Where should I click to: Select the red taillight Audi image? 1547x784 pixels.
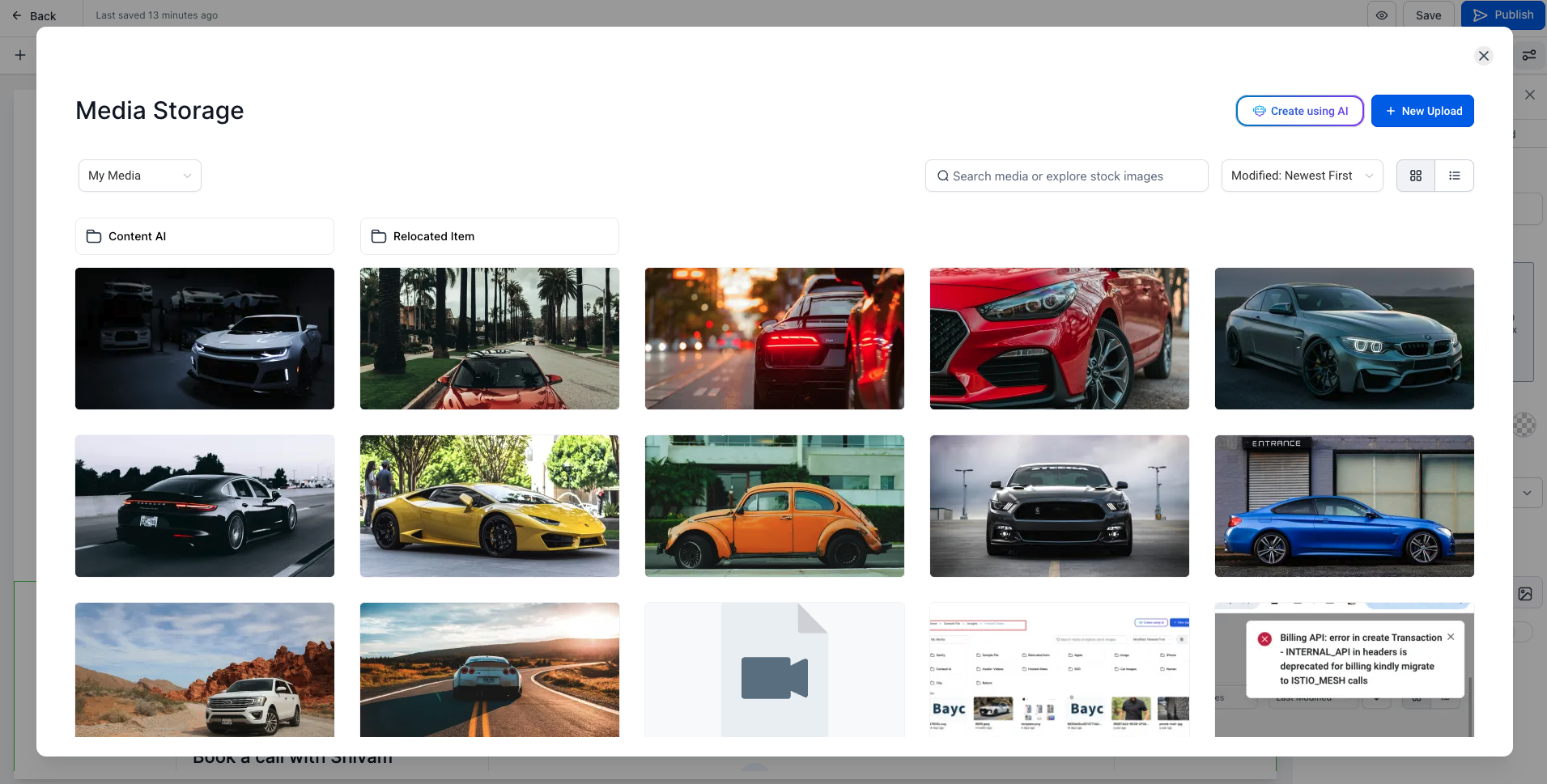click(x=775, y=338)
